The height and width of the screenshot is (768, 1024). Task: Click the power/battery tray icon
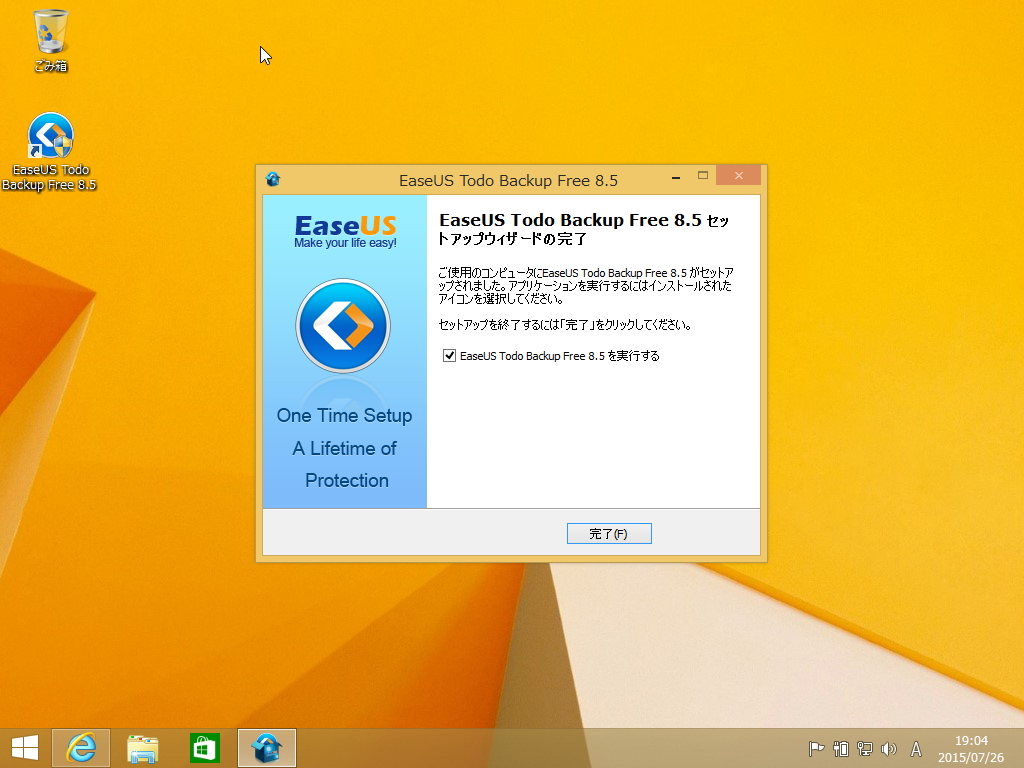click(x=841, y=749)
